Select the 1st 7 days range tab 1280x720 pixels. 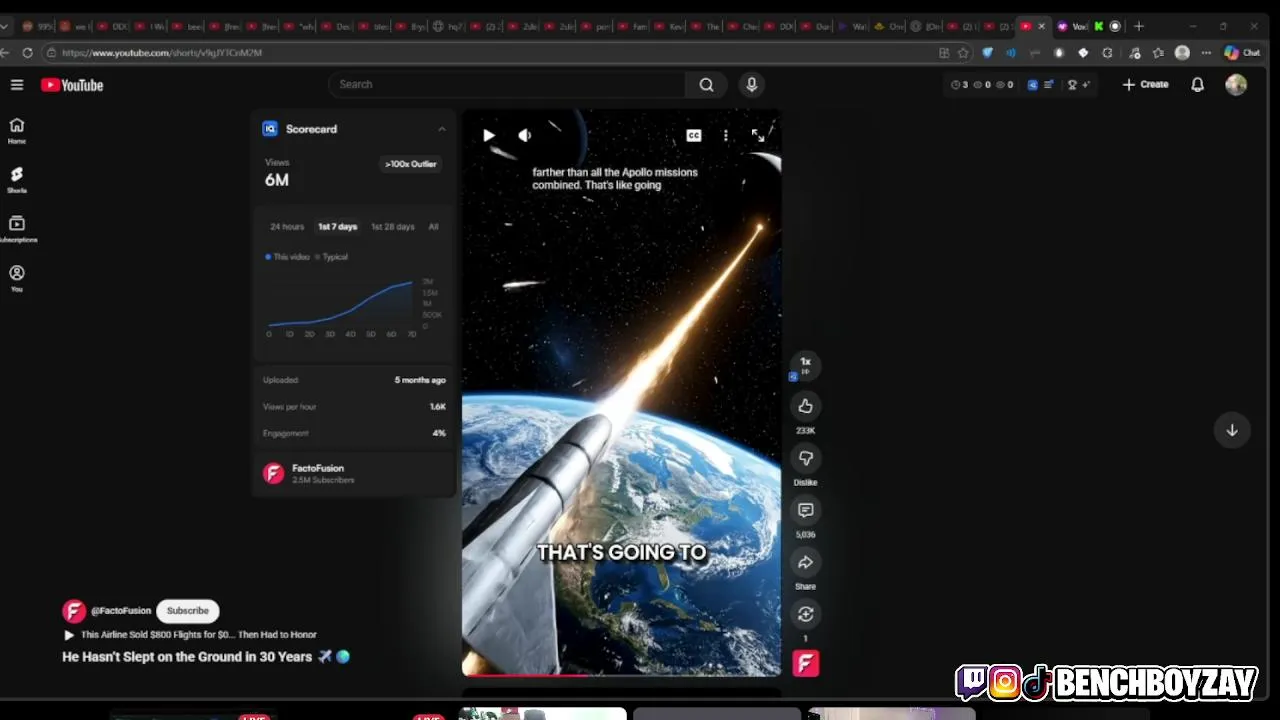tap(337, 227)
